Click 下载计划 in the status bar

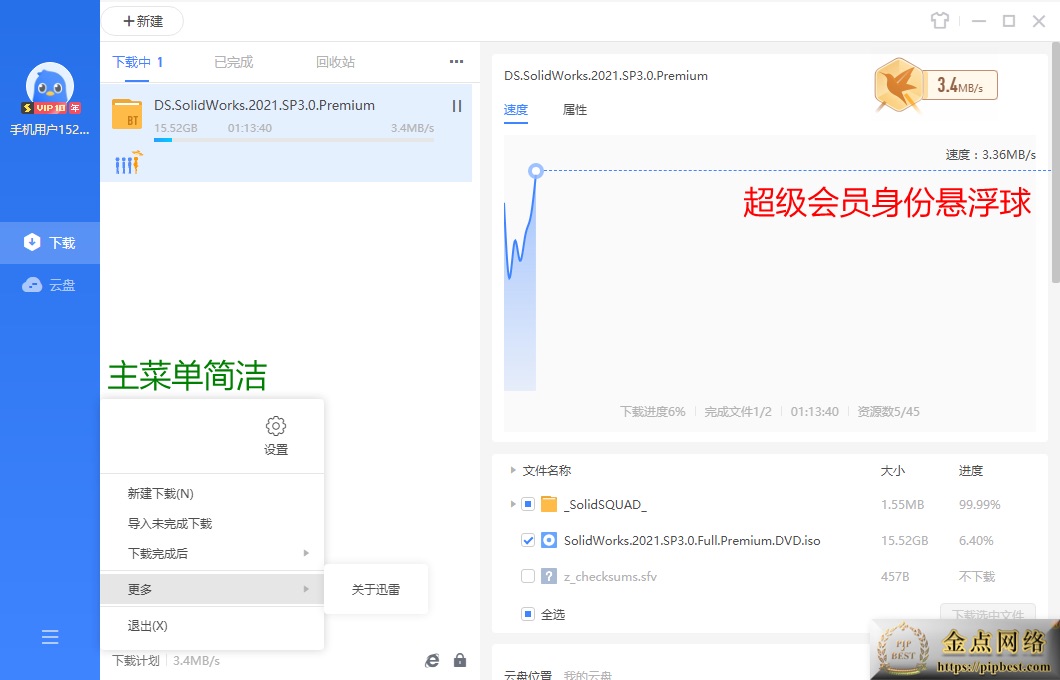(x=136, y=660)
